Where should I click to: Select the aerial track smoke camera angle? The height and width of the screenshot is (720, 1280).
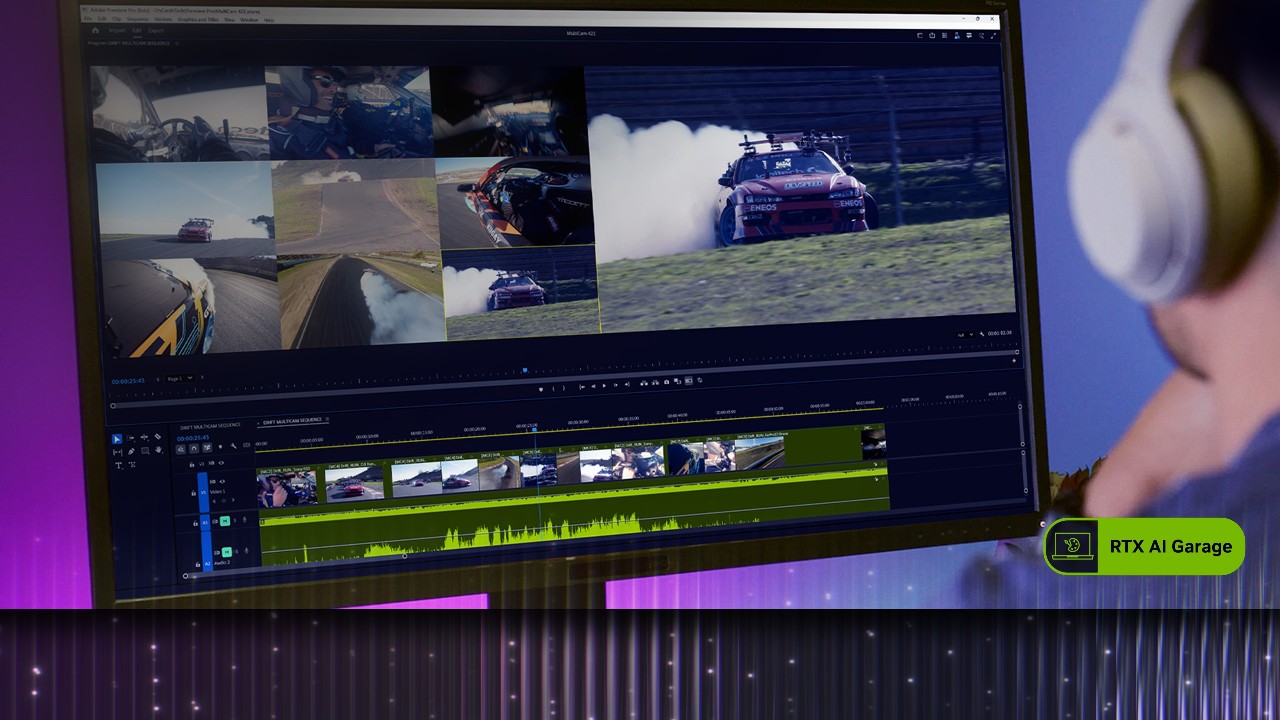[360, 300]
